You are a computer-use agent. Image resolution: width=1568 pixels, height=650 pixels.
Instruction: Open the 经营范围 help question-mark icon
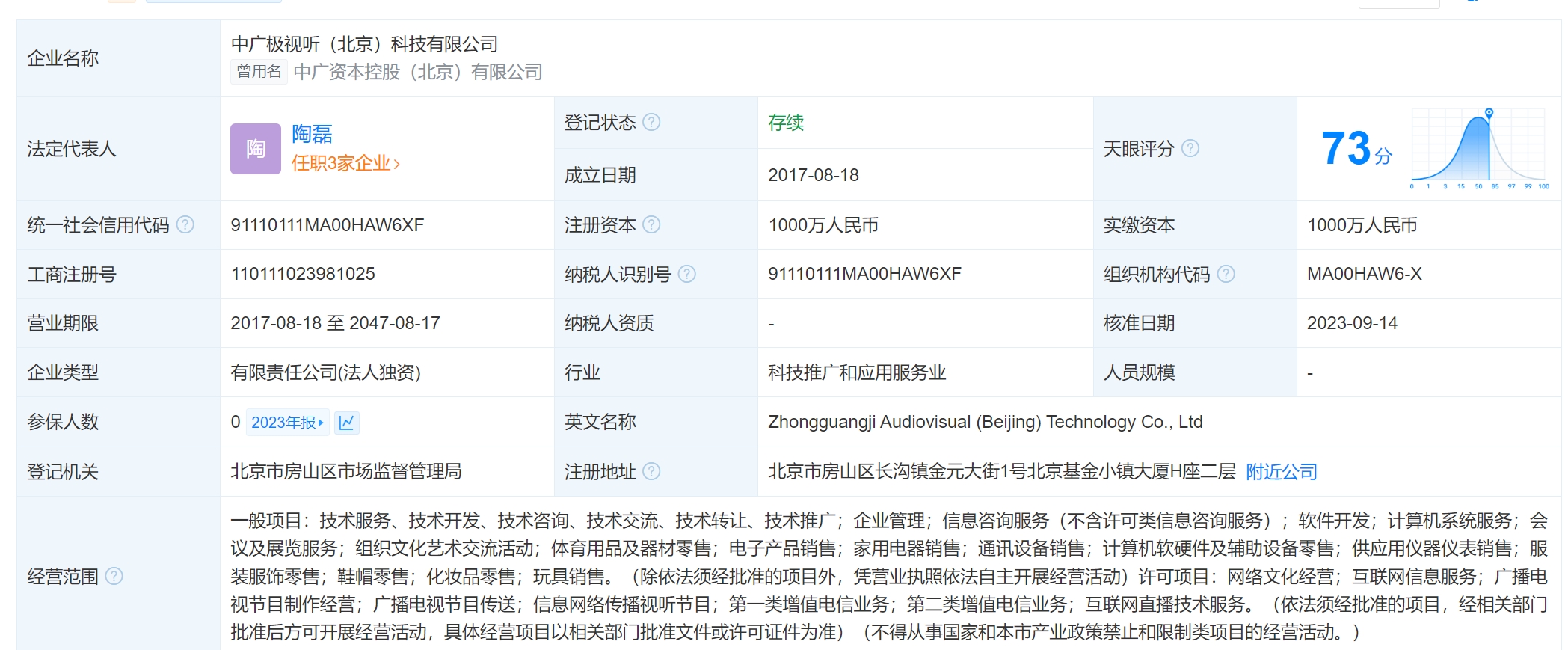coord(114,576)
